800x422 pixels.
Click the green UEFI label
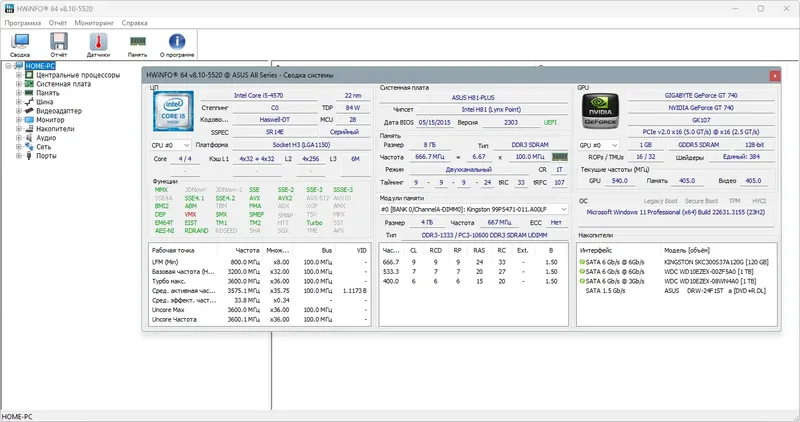click(x=550, y=122)
